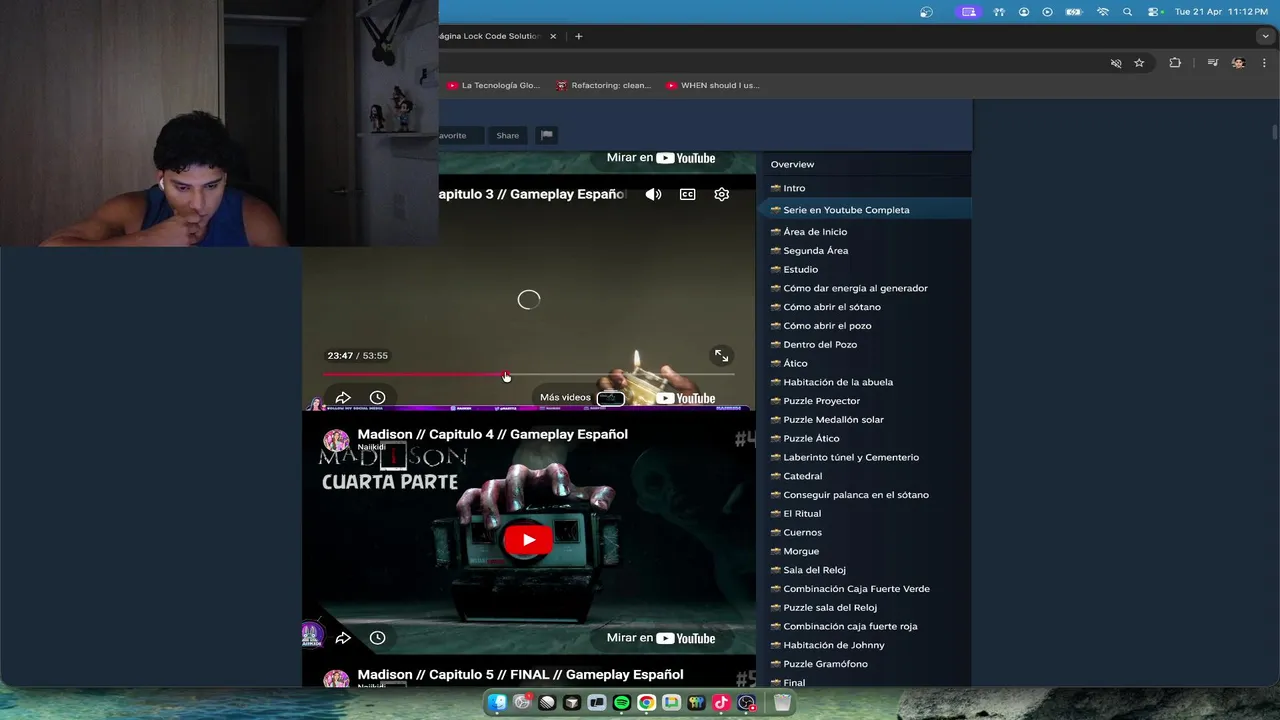
Task: Open Habitación de la abuela section
Action: click(x=838, y=382)
